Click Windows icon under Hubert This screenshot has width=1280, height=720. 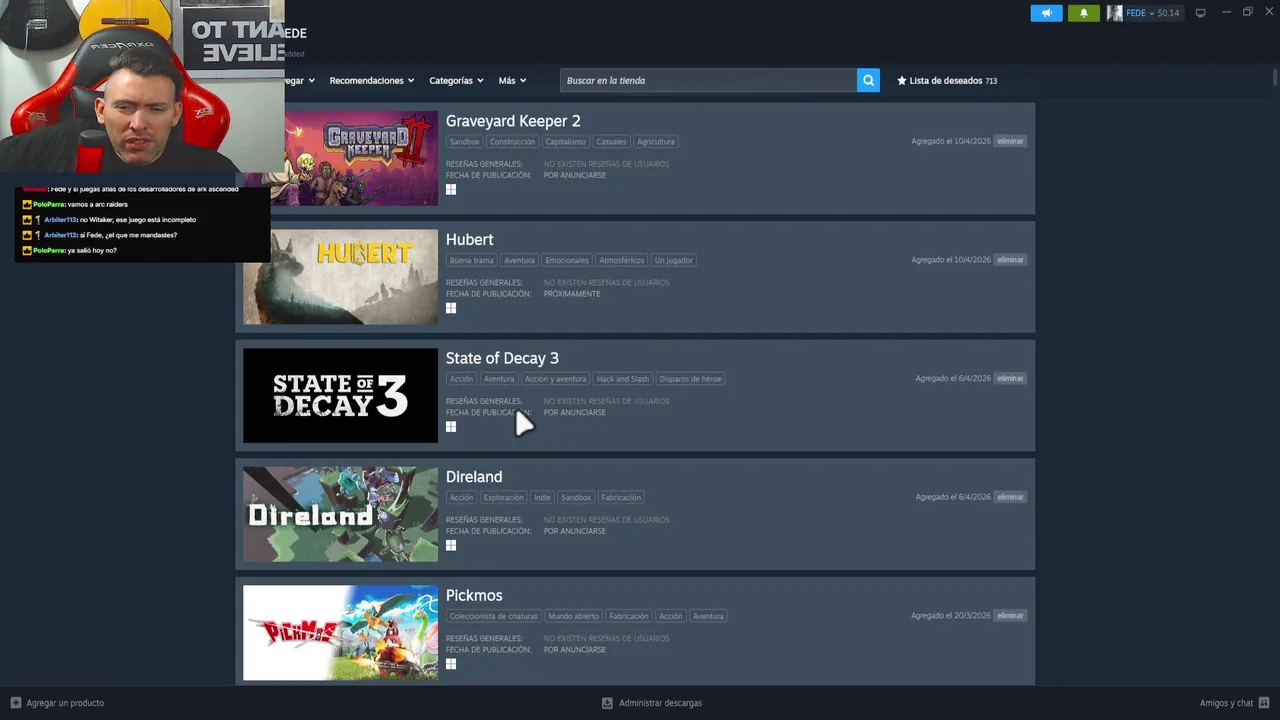click(451, 308)
